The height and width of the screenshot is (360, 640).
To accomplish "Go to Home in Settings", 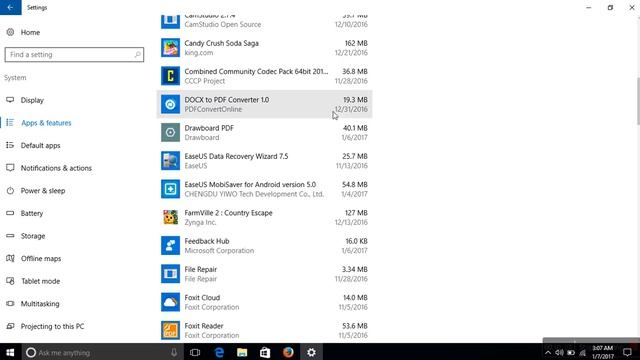I will [30, 32].
